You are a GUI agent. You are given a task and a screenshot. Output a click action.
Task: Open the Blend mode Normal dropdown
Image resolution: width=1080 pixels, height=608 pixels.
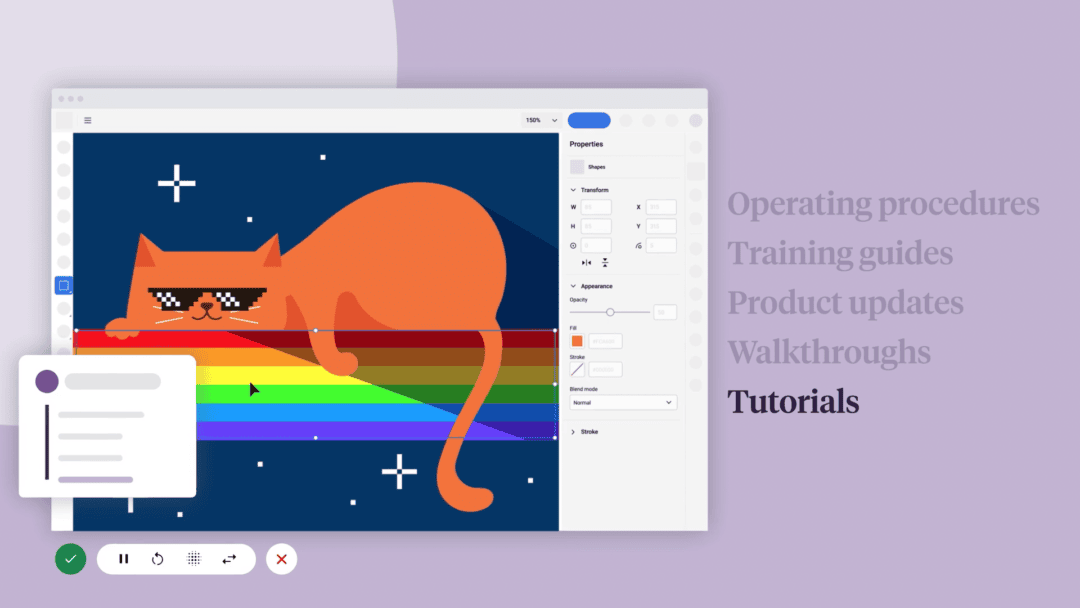pyautogui.click(x=623, y=402)
